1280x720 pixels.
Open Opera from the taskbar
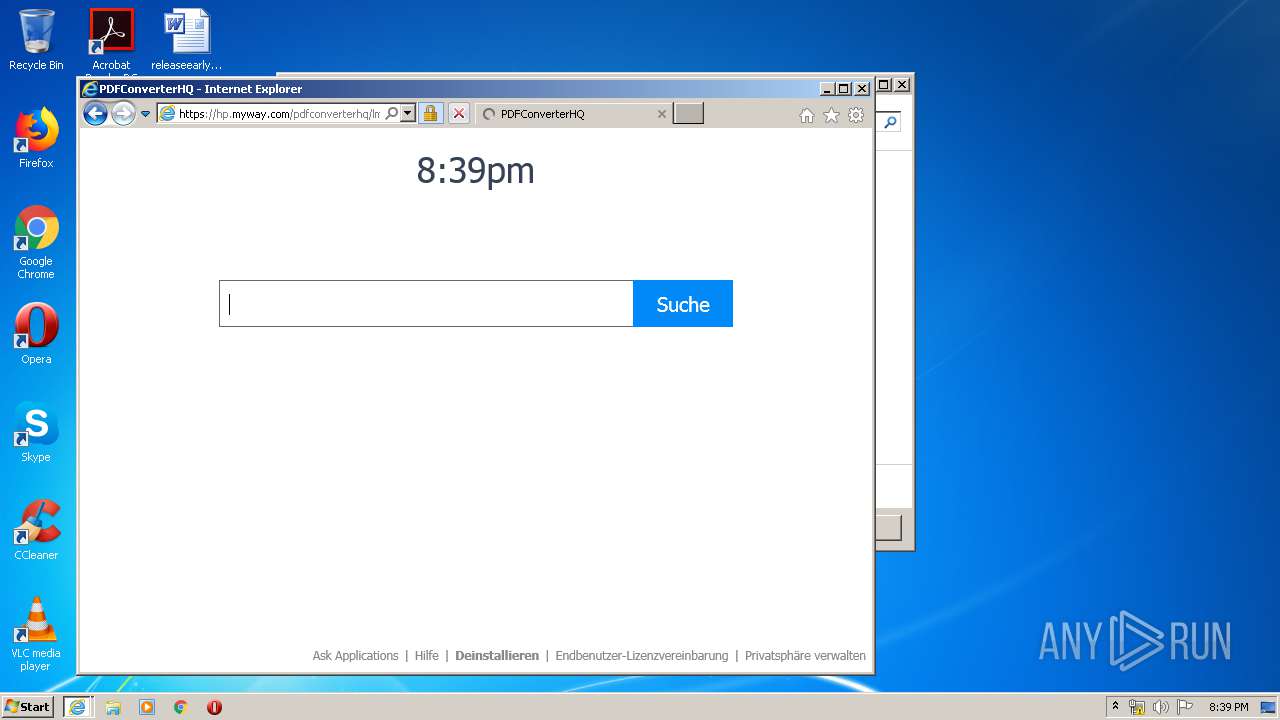tap(214, 706)
